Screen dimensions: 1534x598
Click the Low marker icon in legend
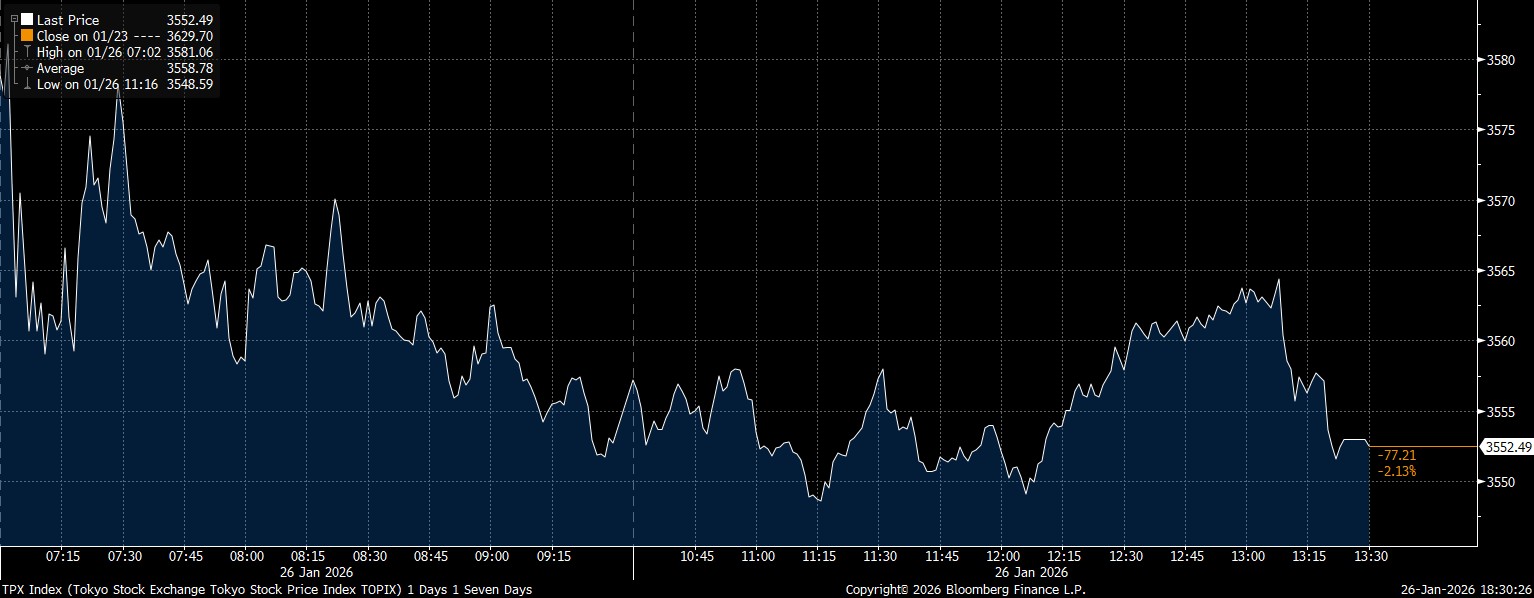(x=27, y=84)
